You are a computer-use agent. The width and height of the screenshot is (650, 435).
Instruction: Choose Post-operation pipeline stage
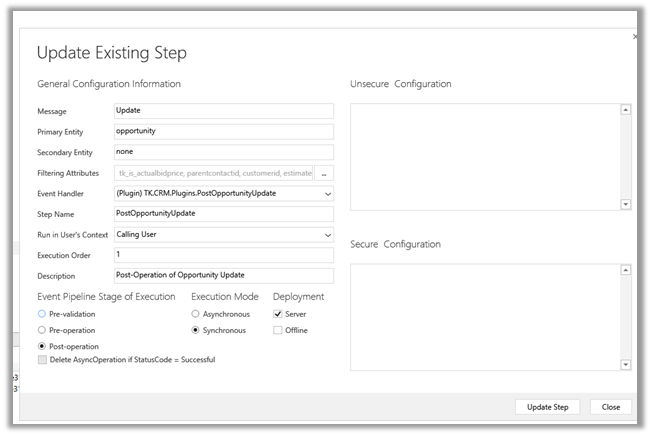(42, 346)
